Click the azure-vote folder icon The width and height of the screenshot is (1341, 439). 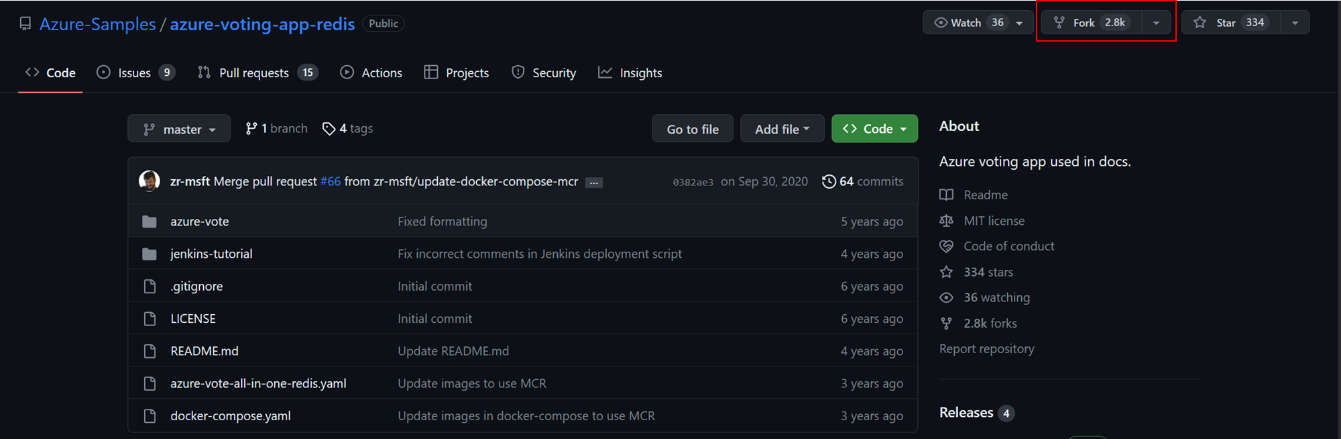[x=149, y=222]
